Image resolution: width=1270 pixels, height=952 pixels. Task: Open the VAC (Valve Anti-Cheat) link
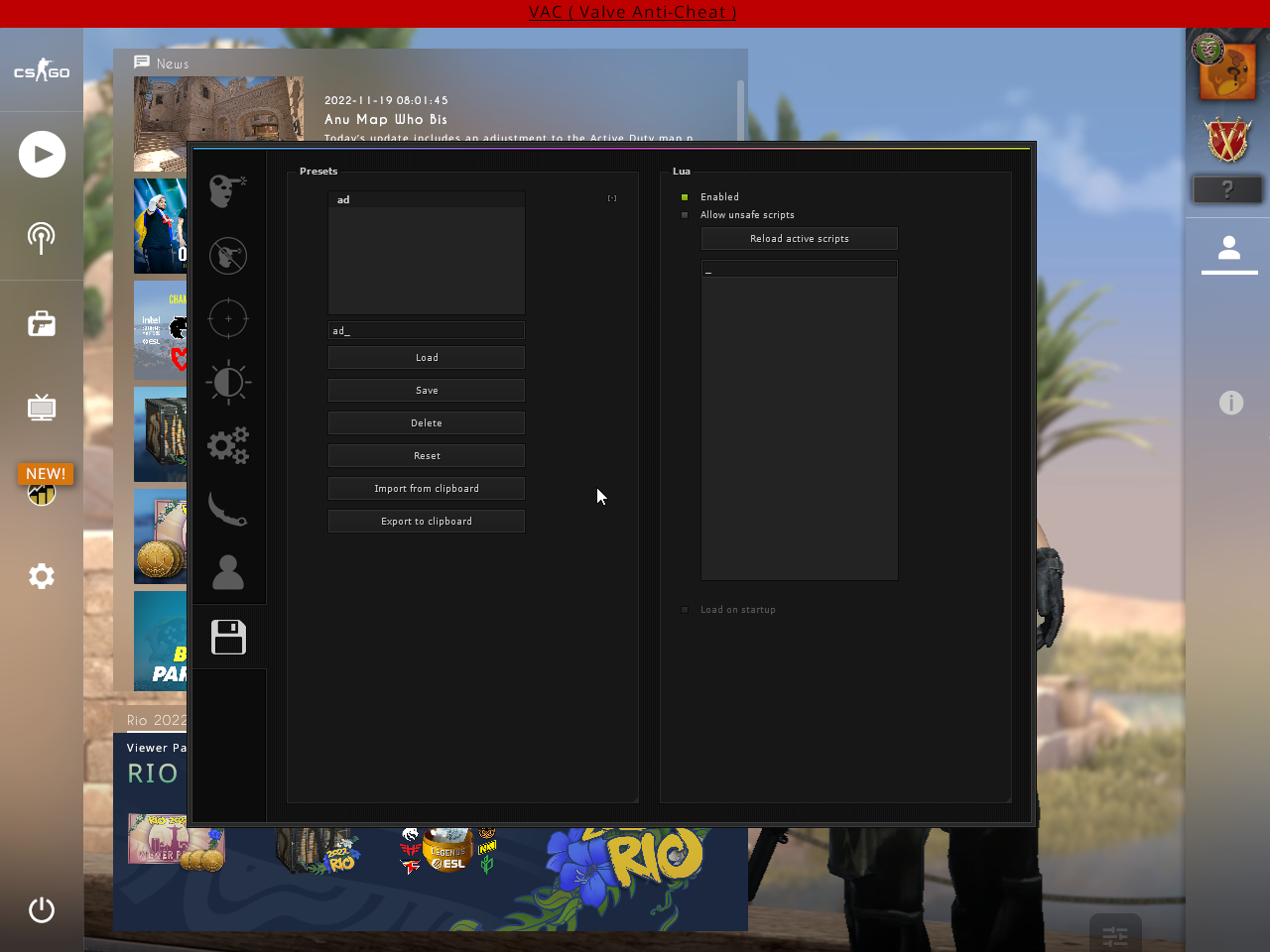(x=633, y=12)
